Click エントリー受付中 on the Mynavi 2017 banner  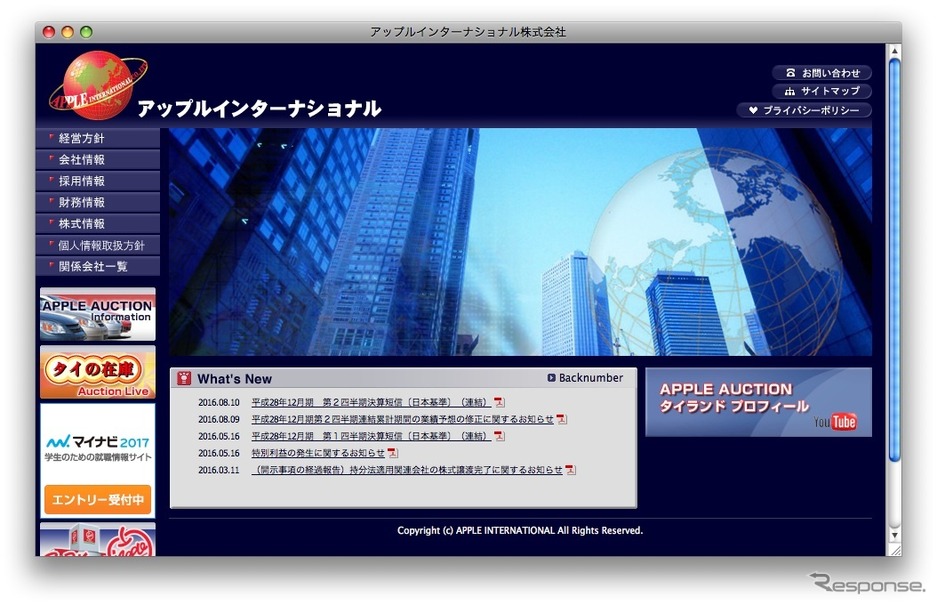(97, 499)
